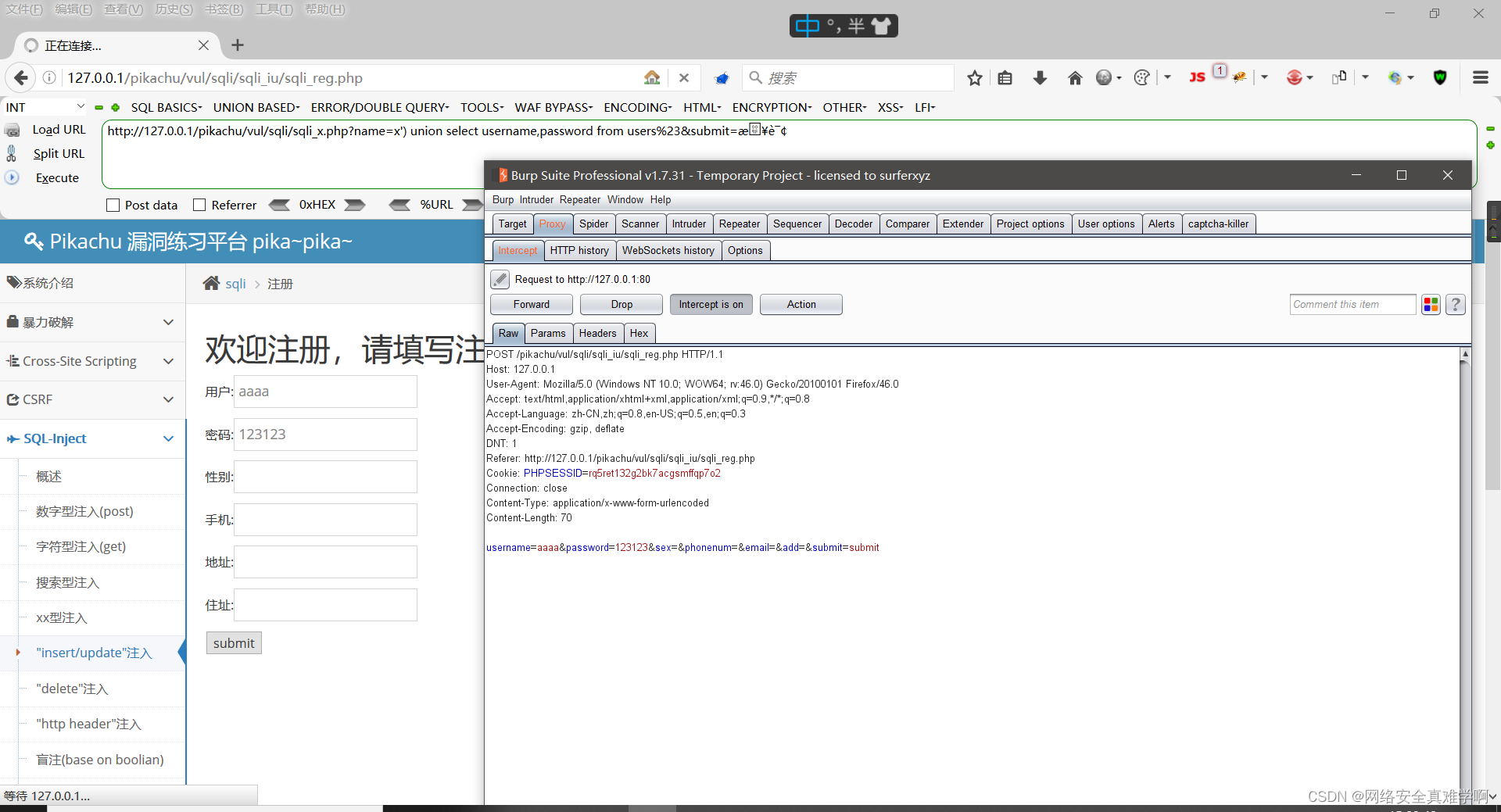Open the 数字型注入(post) sidebar link

[84, 511]
